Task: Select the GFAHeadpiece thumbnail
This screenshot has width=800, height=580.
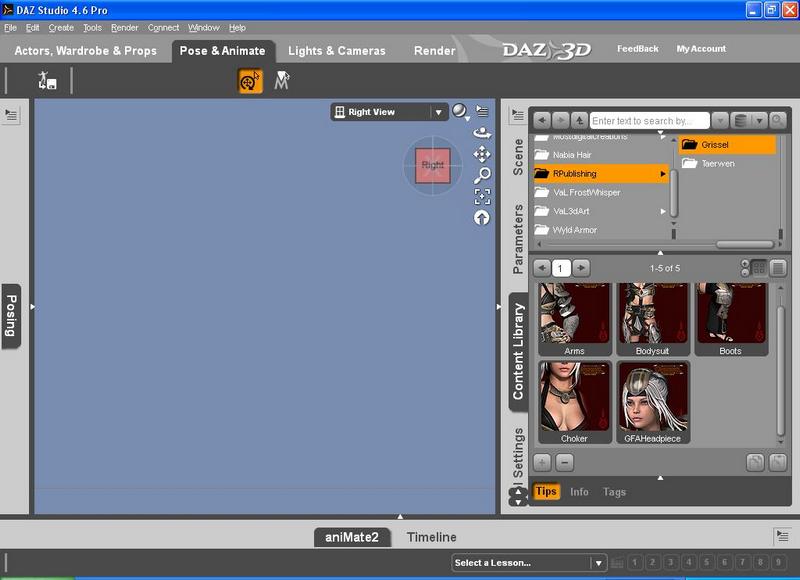Action: click(x=653, y=402)
